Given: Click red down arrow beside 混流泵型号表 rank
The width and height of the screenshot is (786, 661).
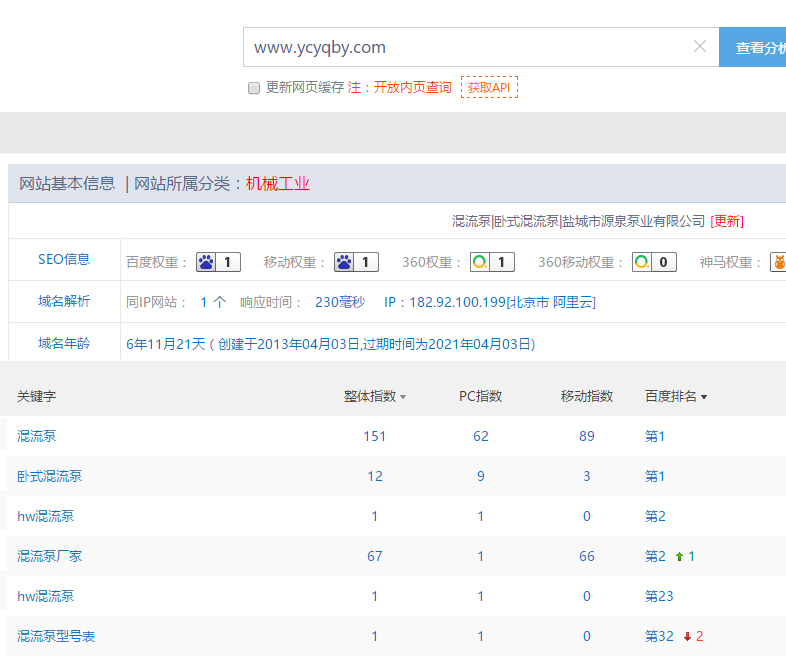Looking at the screenshot, I should tap(687, 636).
